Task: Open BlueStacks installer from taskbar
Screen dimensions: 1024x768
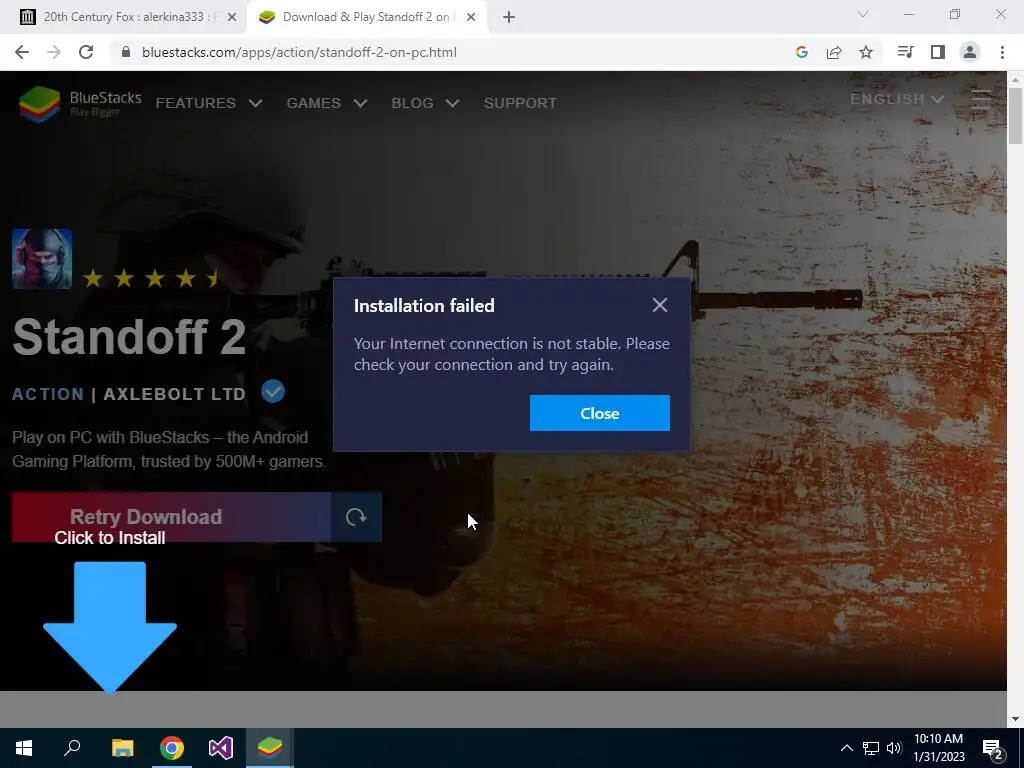Action: click(270, 748)
